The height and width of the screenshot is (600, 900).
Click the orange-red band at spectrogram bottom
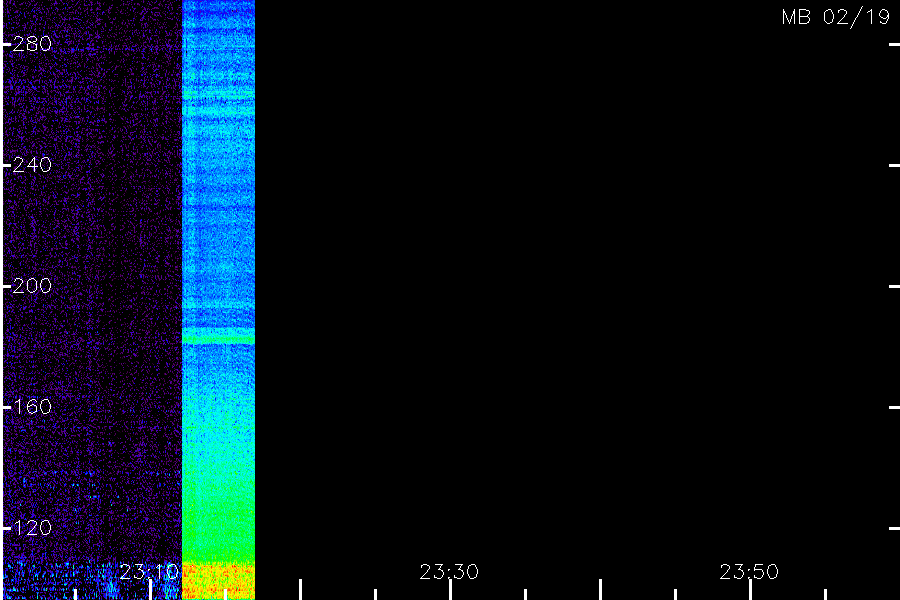coord(218,581)
